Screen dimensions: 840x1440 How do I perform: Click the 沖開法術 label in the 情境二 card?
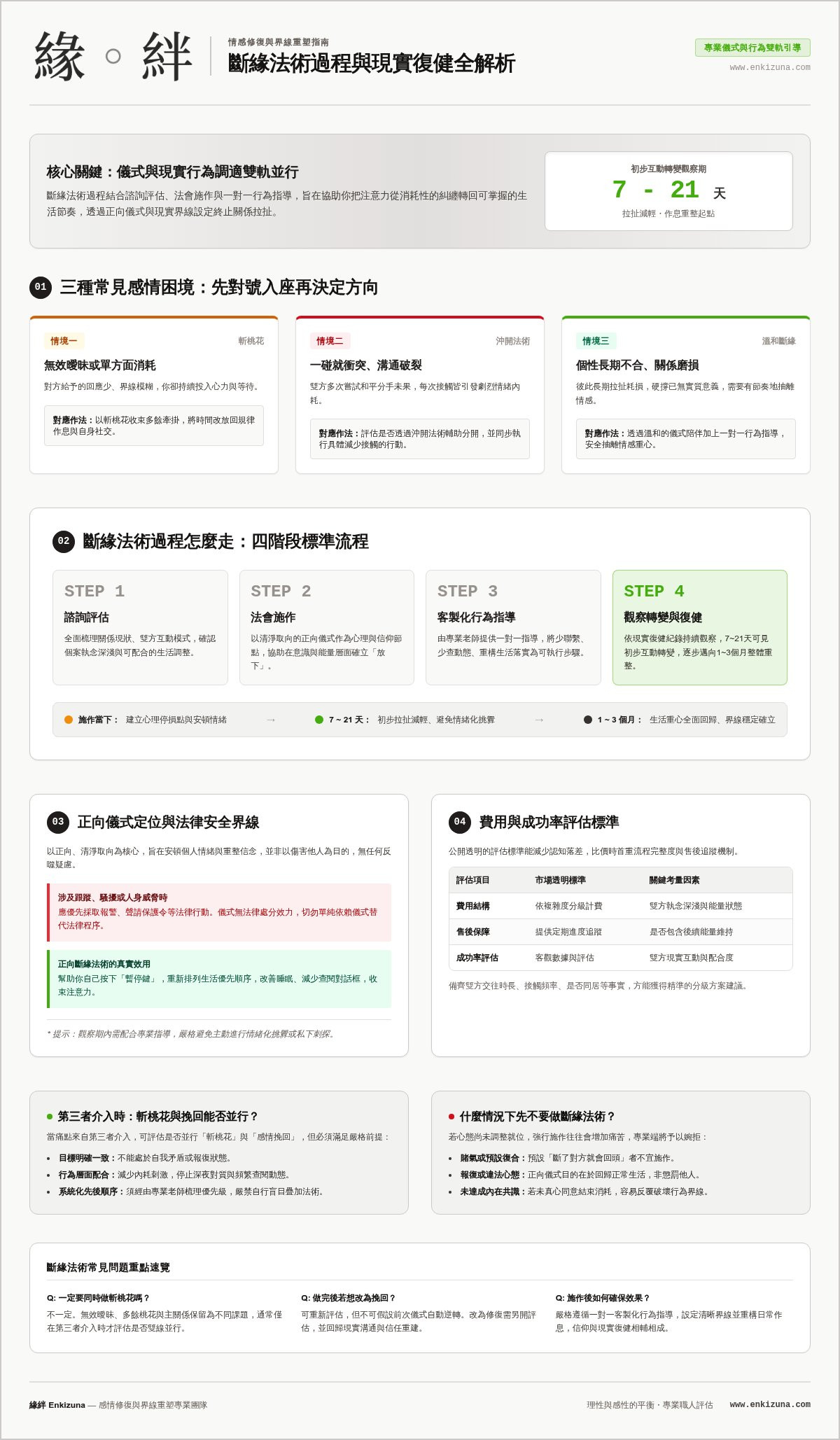tap(512, 341)
